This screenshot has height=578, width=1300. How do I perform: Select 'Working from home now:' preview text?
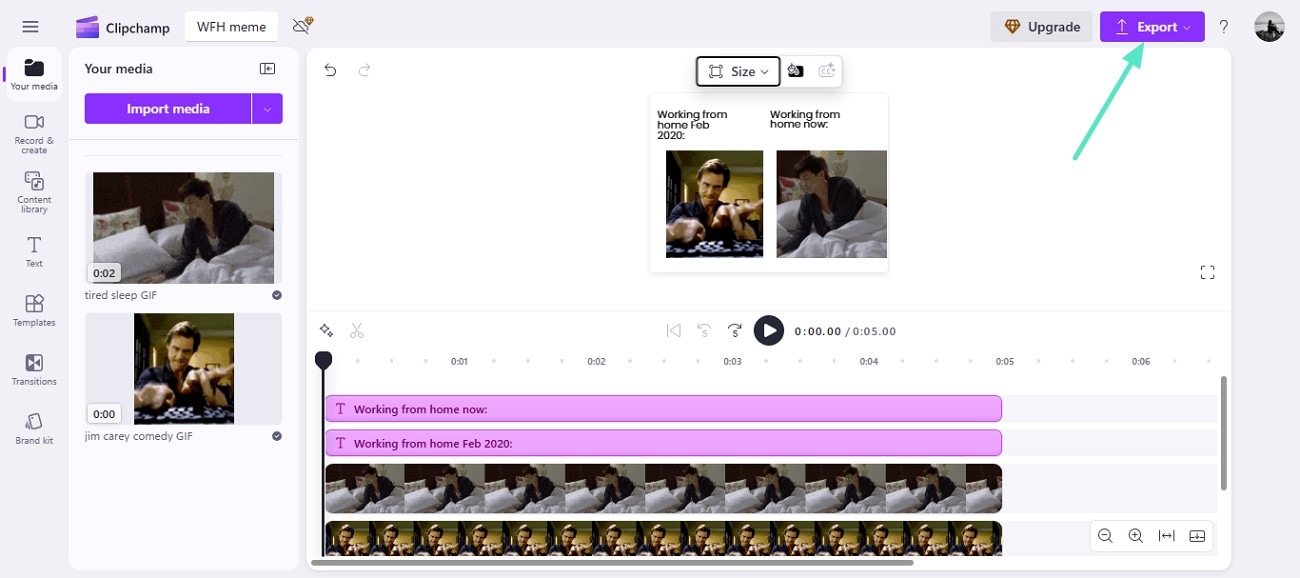805,119
